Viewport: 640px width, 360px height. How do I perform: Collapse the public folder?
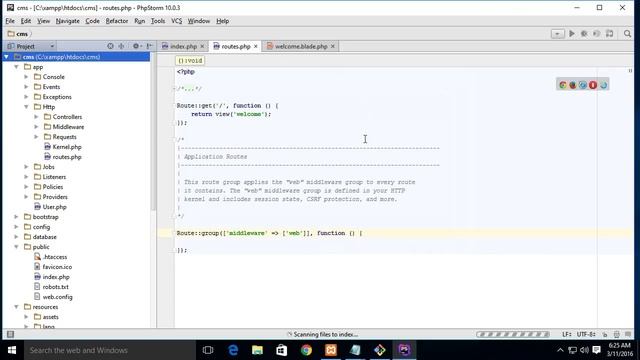click(16, 247)
